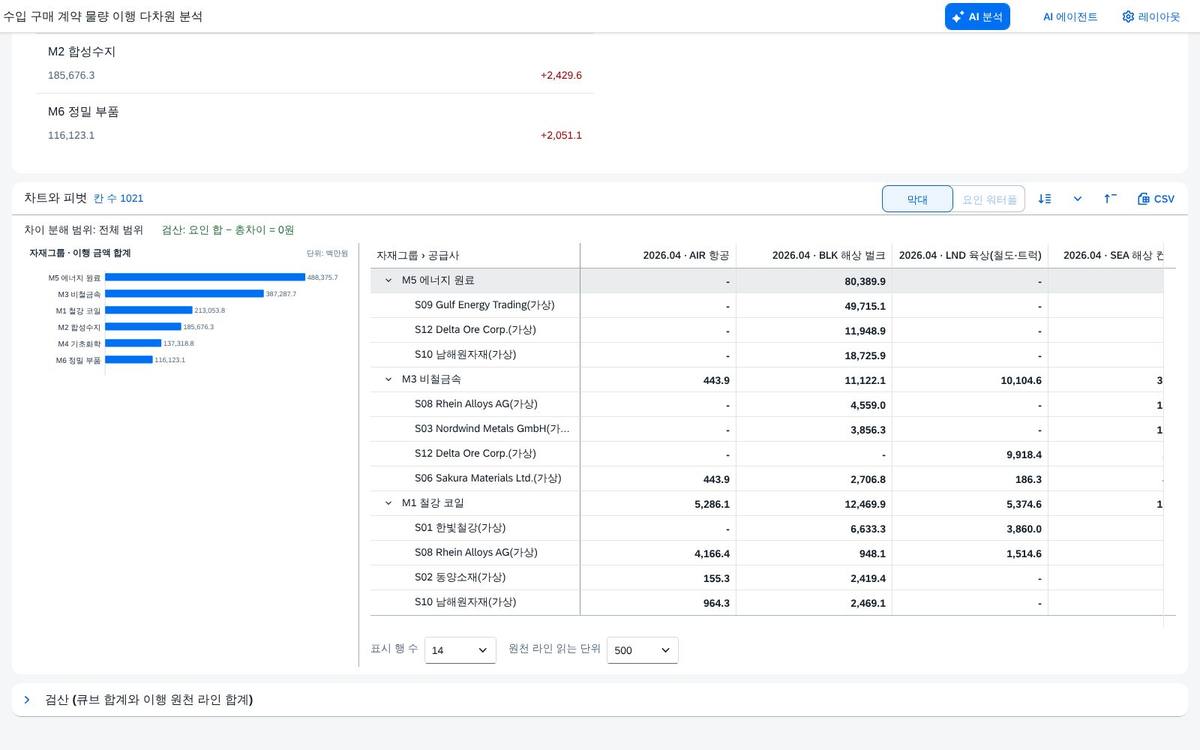Select the 막대 chart view
This screenshot has width=1200, height=750.
pyautogui.click(x=917, y=199)
